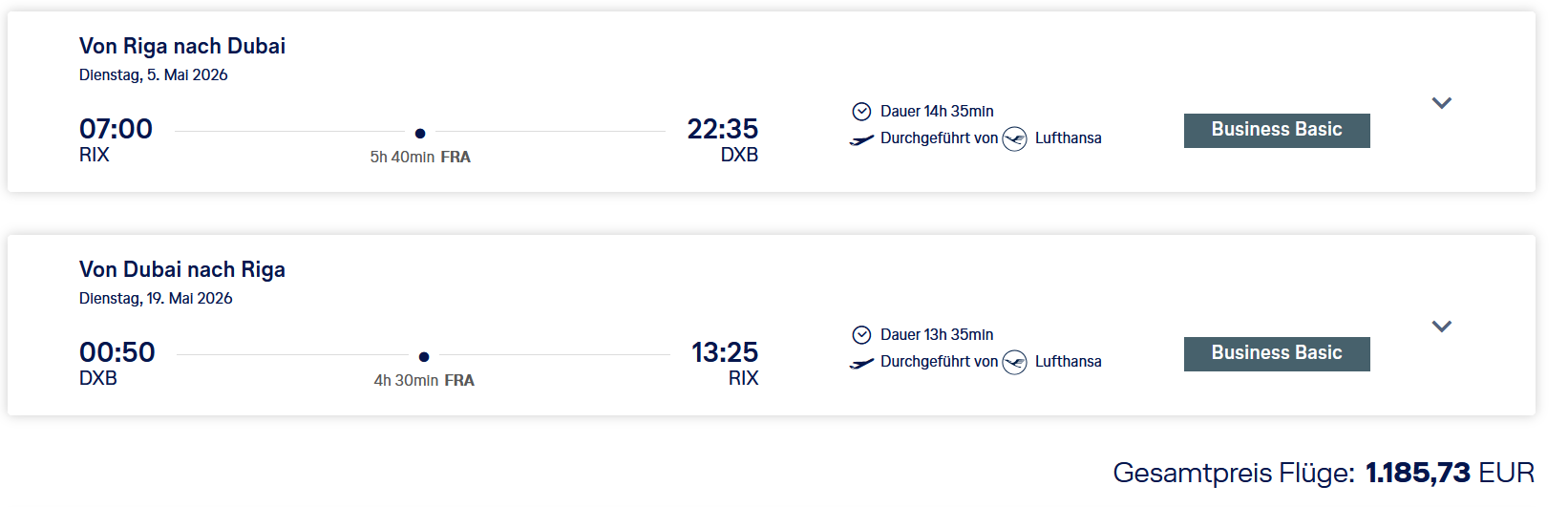Viewport: 1568px width, 507px height.
Task: Click Lufthansa operator name on return flight
Action: (1068, 362)
